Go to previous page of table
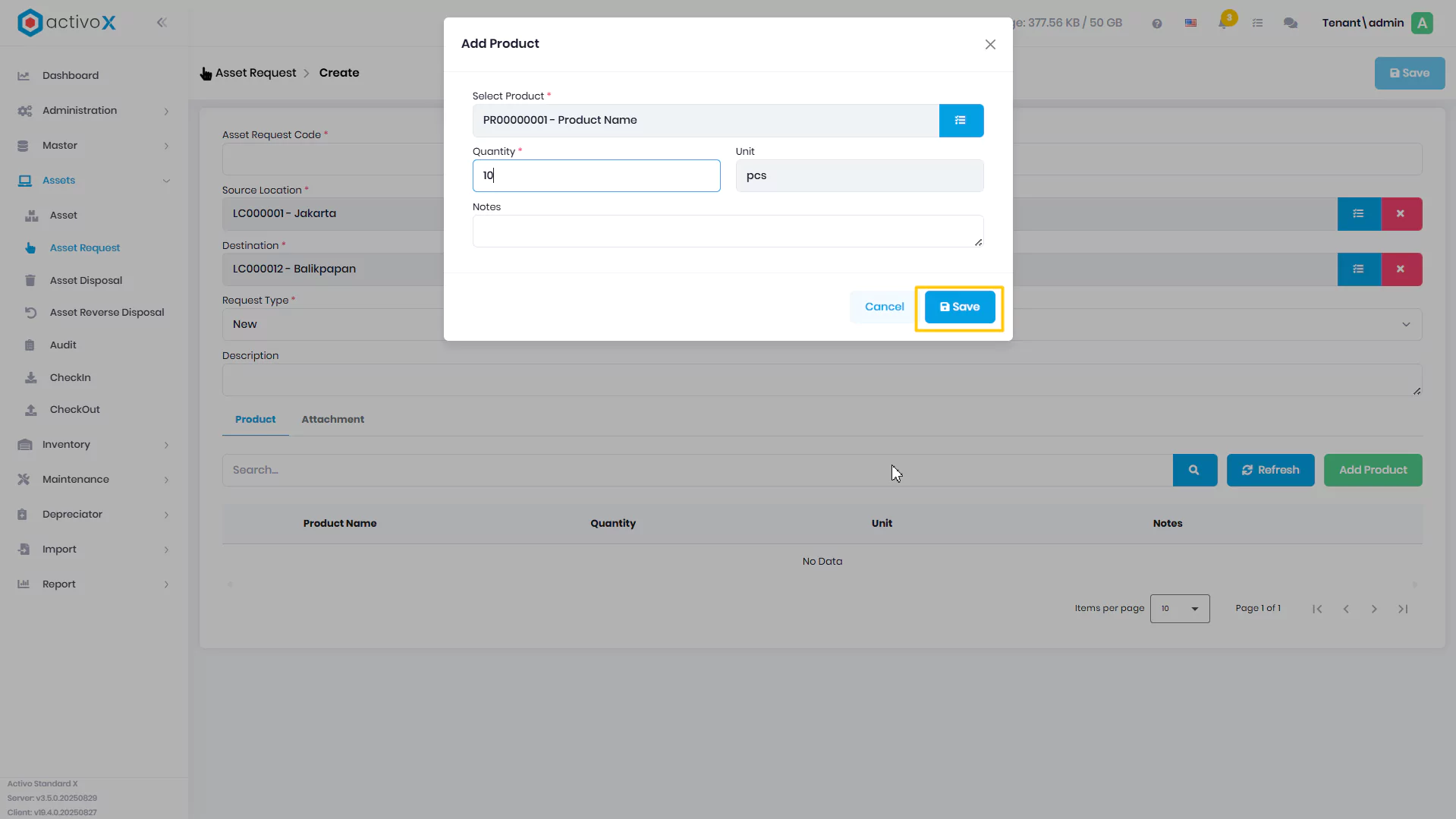This screenshot has height=819, width=1456. [x=1346, y=610]
